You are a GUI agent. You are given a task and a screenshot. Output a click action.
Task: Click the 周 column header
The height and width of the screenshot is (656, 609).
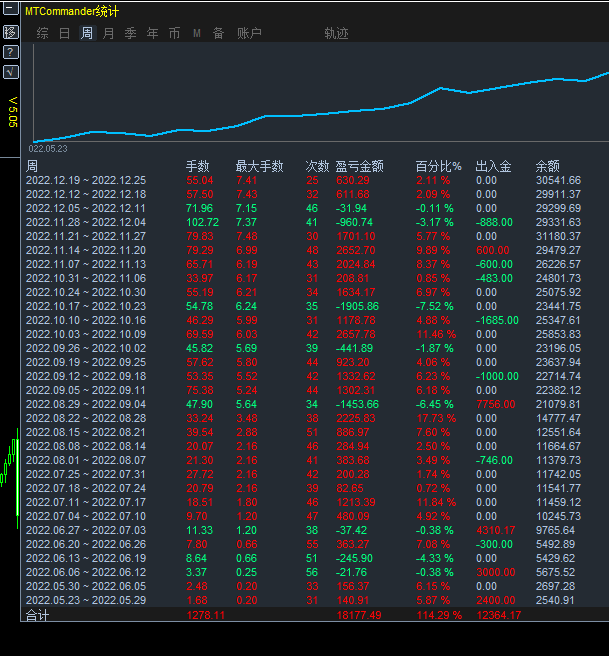click(x=32, y=166)
